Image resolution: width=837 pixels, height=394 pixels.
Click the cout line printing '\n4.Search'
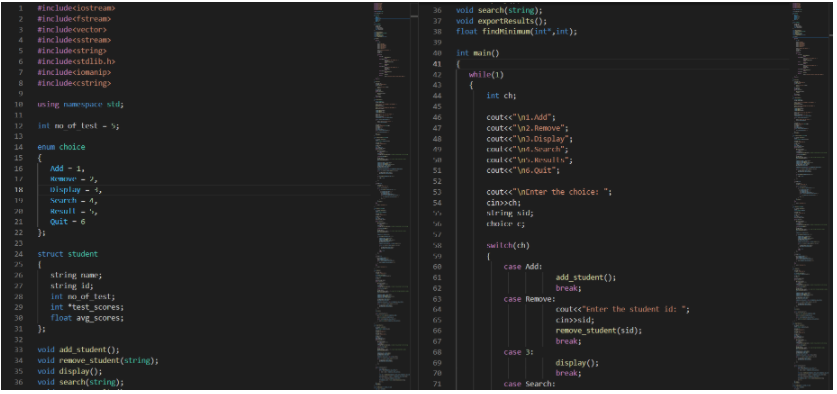(527, 149)
